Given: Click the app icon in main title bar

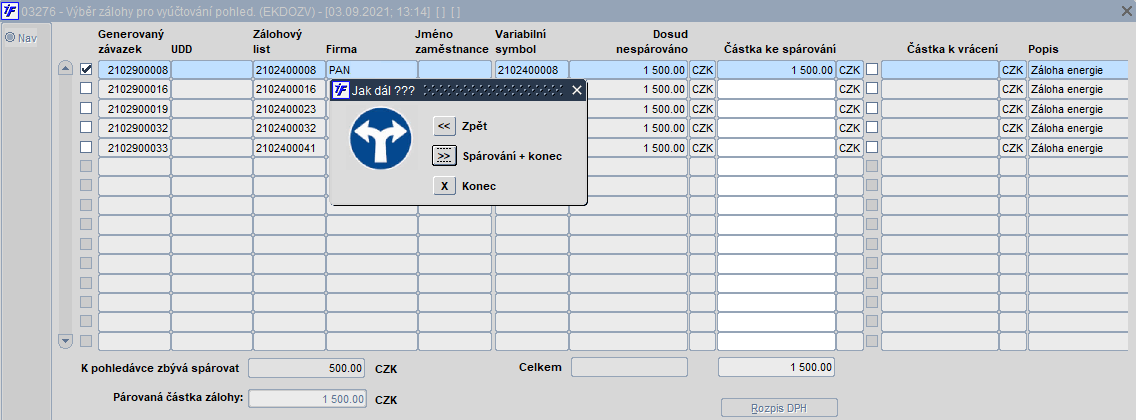Looking at the screenshot, I should coord(10,12).
